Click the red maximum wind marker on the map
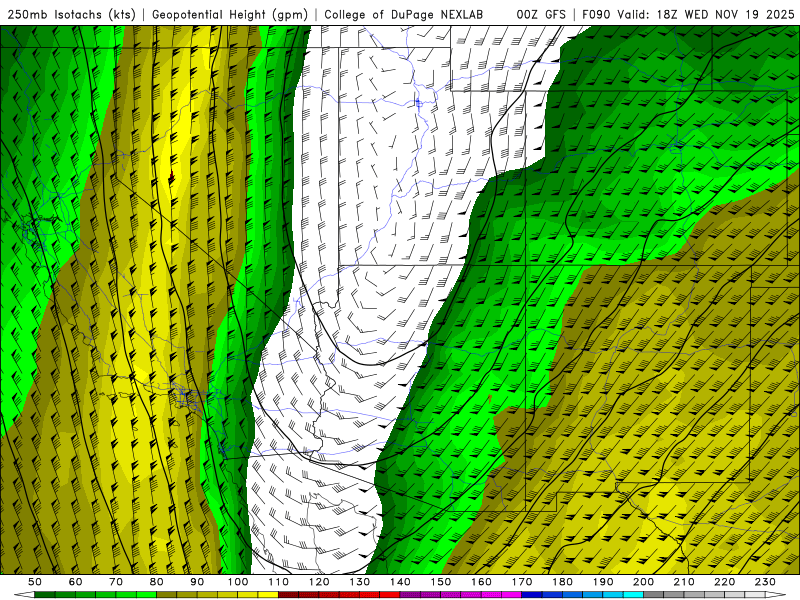The height and width of the screenshot is (600, 800). (x=171, y=177)
